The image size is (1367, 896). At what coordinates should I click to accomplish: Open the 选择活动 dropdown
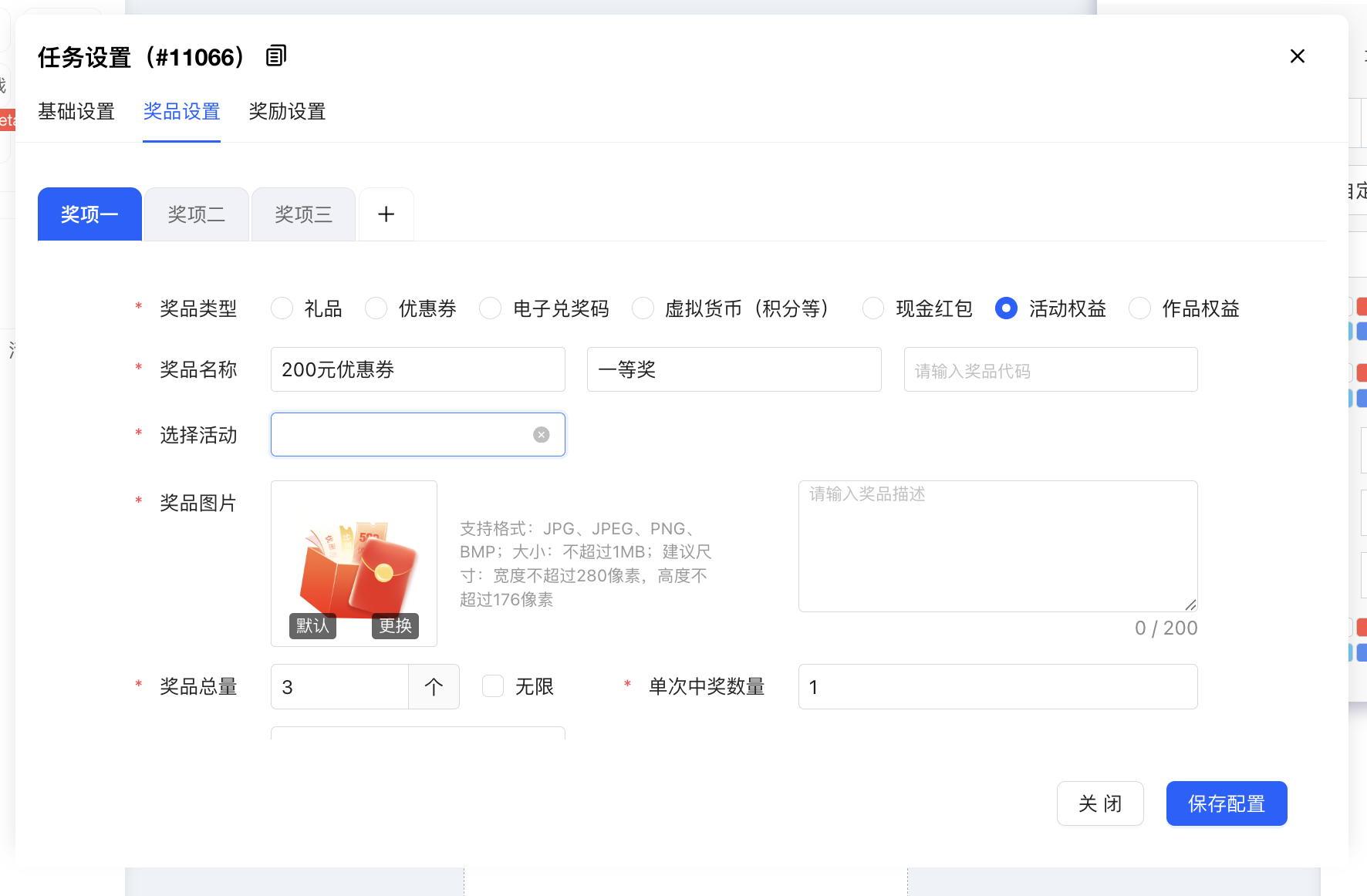pyautogui.click(x=401, y=435)
